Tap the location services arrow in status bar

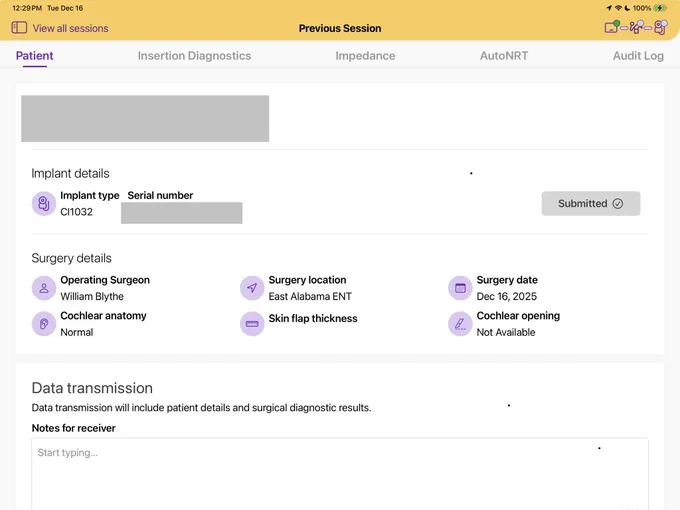(x=609, y=8)
